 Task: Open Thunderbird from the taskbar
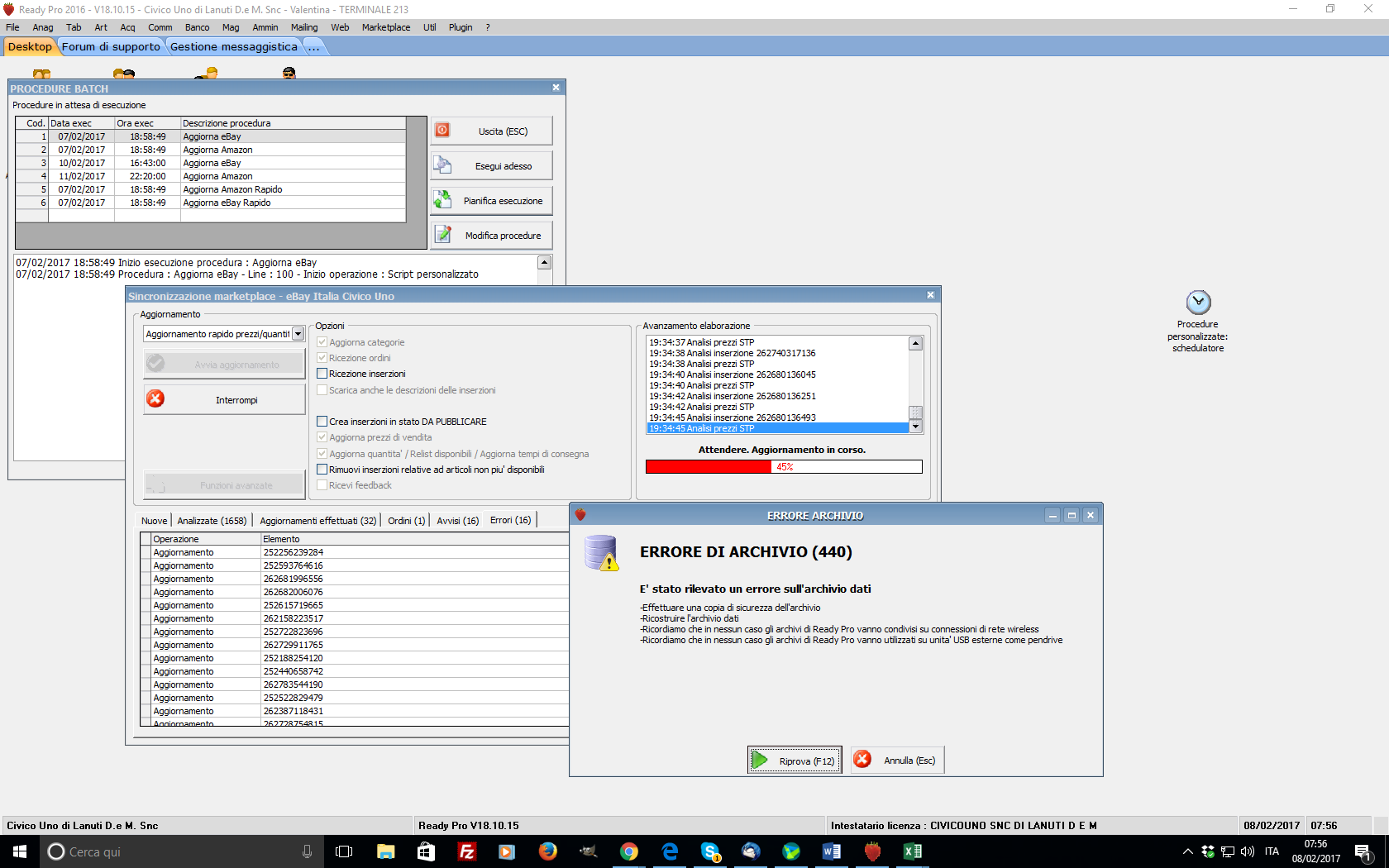click(751, 851)
